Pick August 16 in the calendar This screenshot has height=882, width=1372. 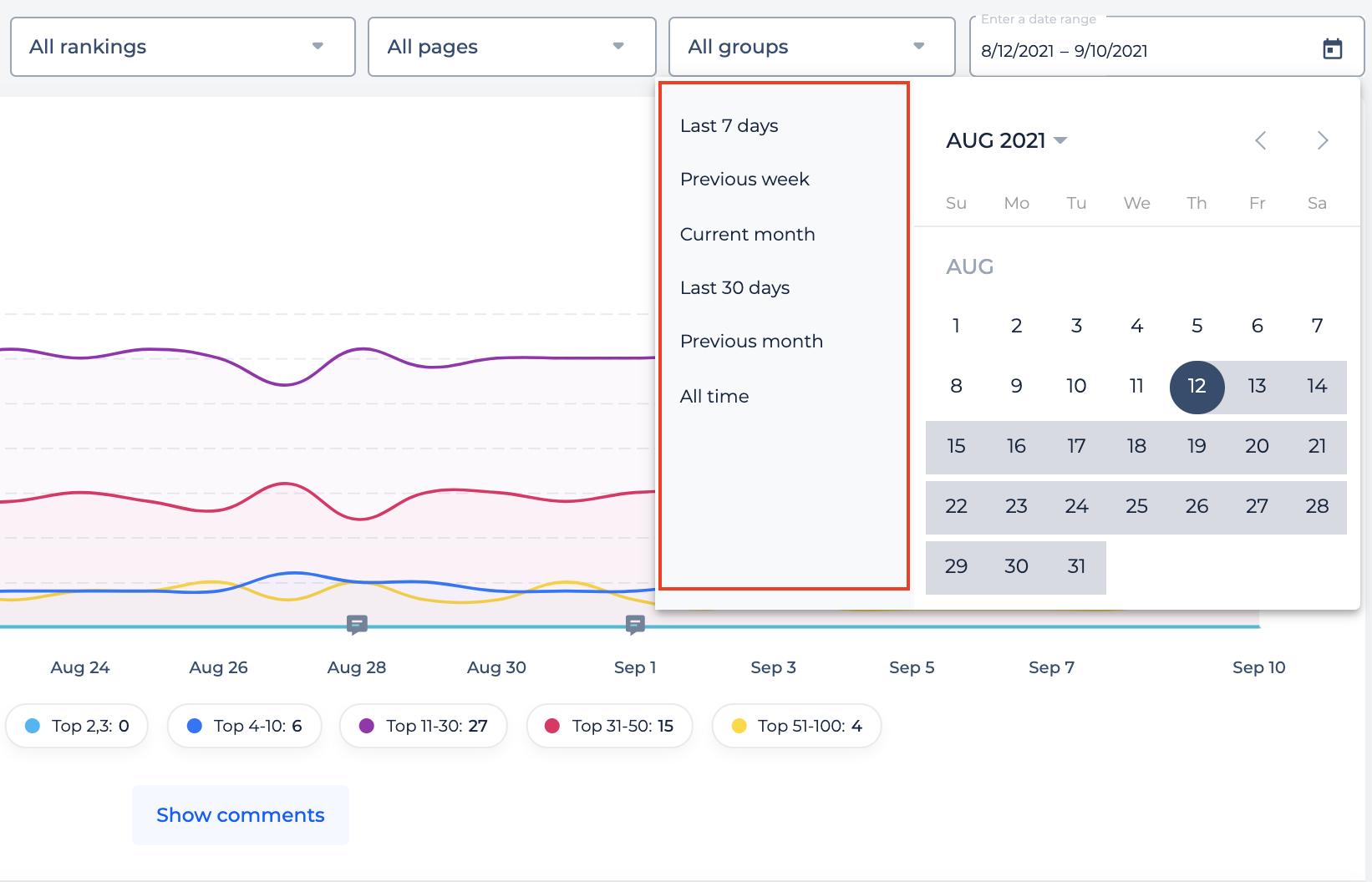(x=1016, y=446)
